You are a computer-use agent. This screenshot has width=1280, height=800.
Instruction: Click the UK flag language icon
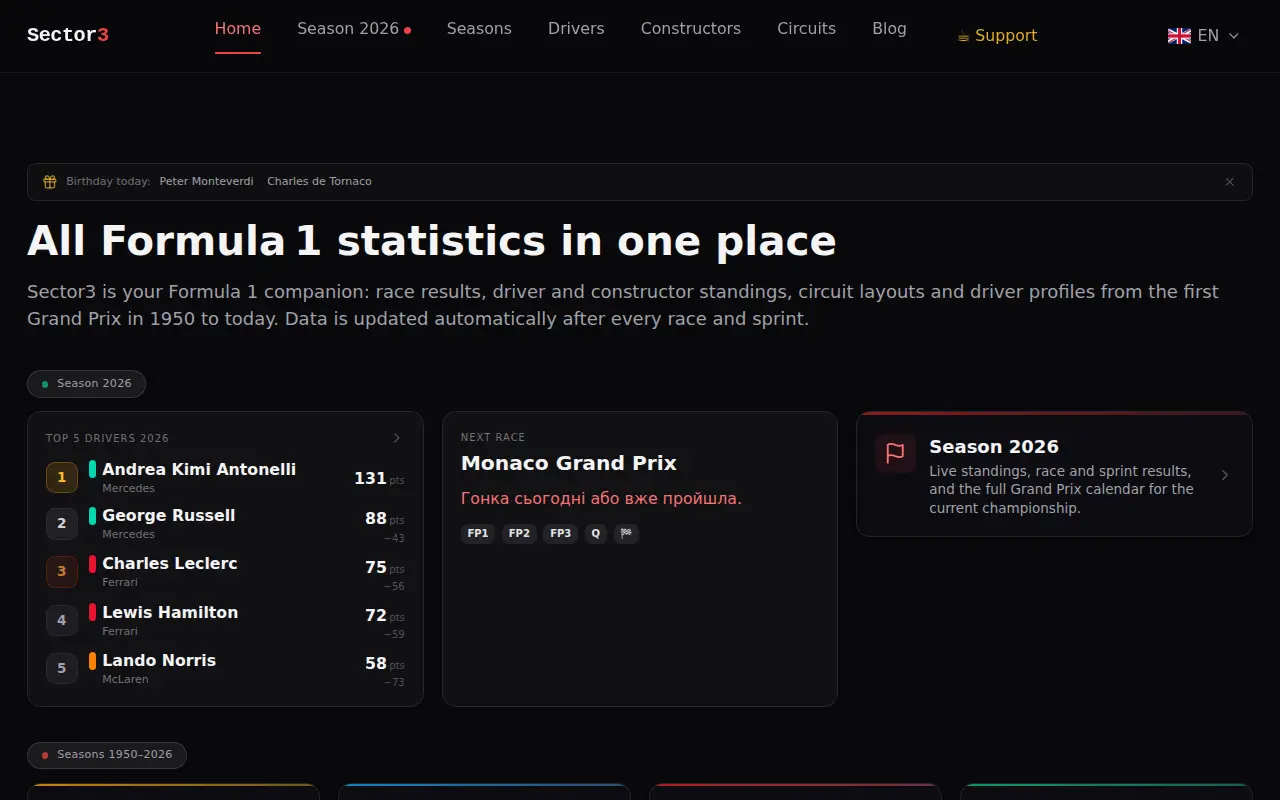pyautogui.click(x=1179, y=36)
